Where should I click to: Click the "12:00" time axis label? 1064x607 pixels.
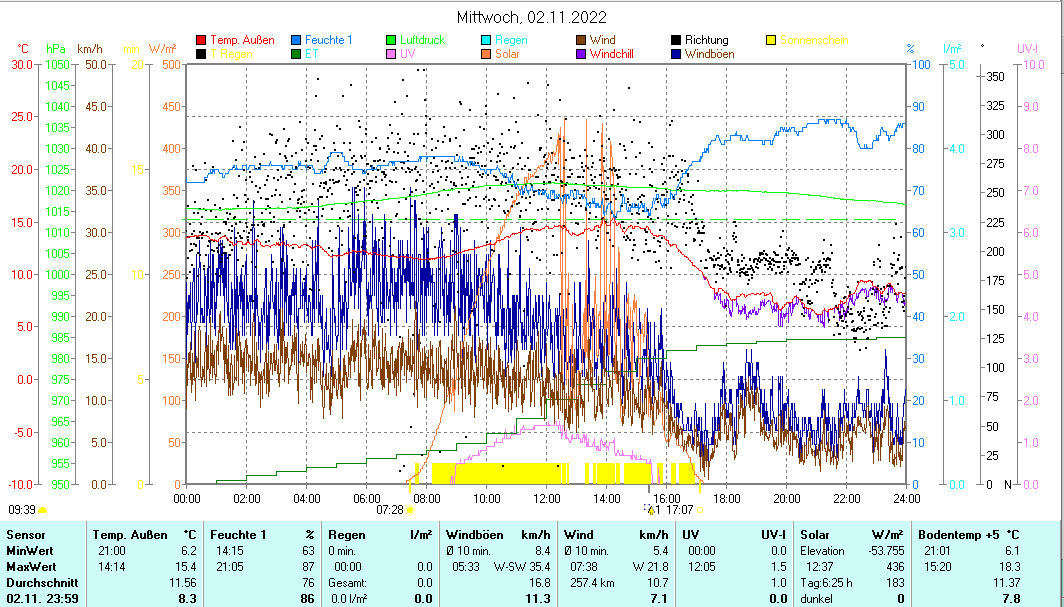546,499
